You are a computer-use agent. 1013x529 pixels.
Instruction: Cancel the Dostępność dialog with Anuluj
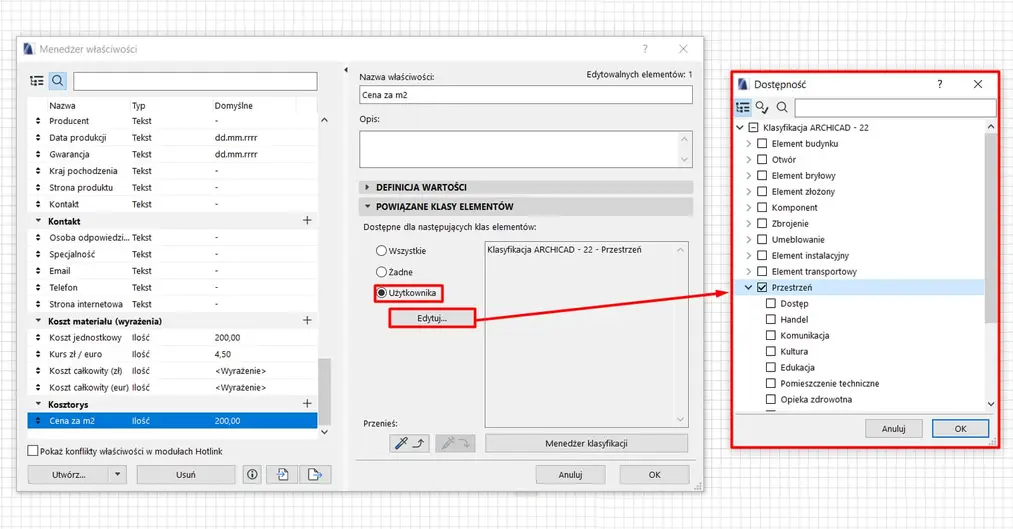coord(893,428)
